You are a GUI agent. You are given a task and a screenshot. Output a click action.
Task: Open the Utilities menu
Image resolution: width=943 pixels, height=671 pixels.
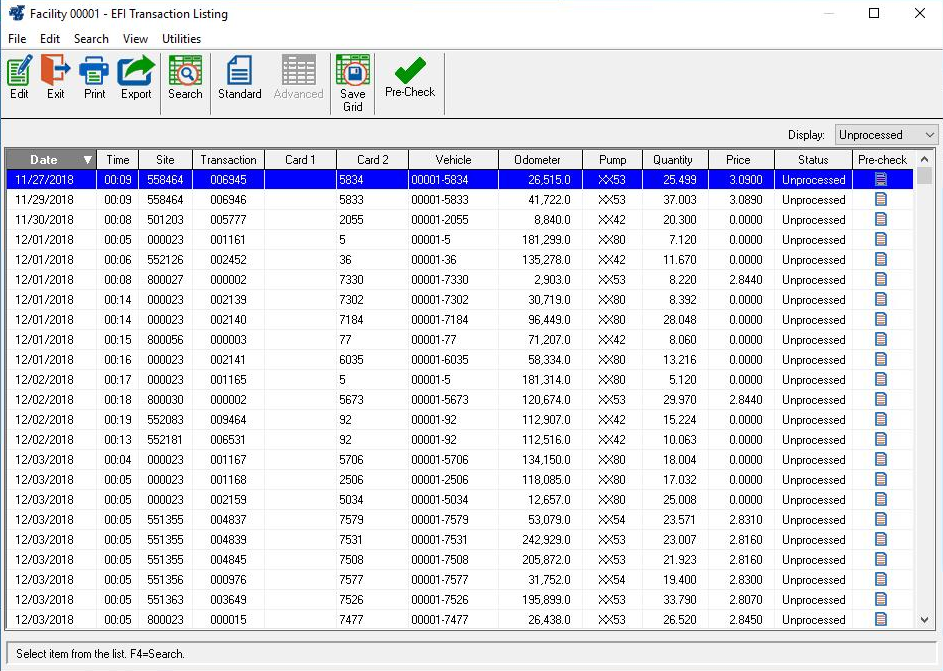coord(181,39)
